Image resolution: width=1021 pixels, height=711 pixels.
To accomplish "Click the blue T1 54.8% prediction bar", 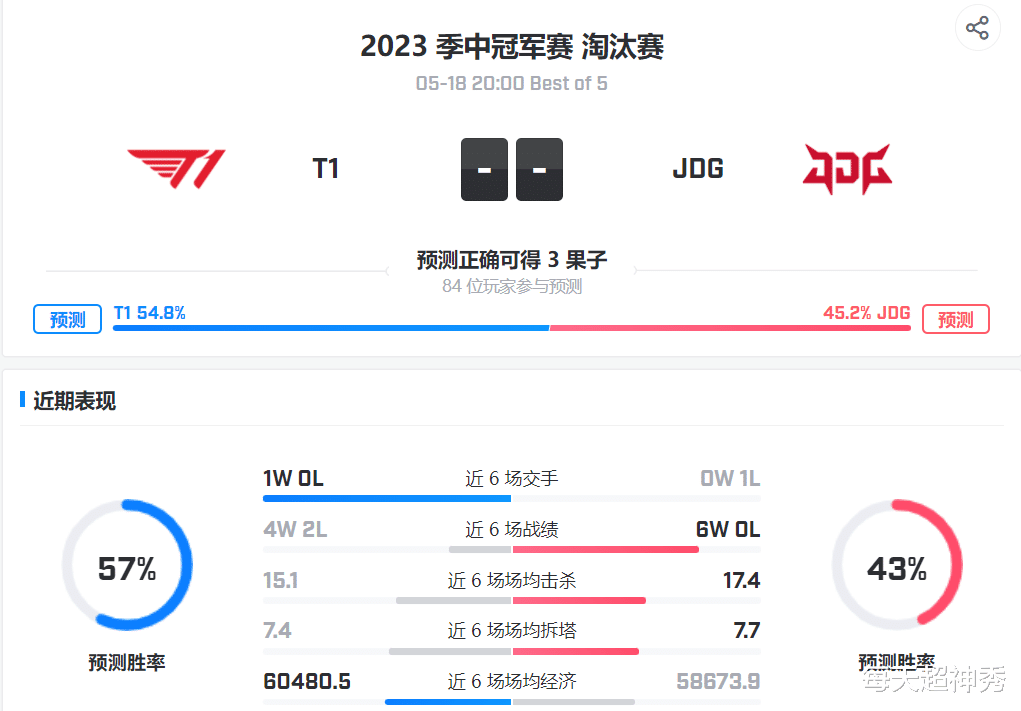I will (x=331, y=327).
